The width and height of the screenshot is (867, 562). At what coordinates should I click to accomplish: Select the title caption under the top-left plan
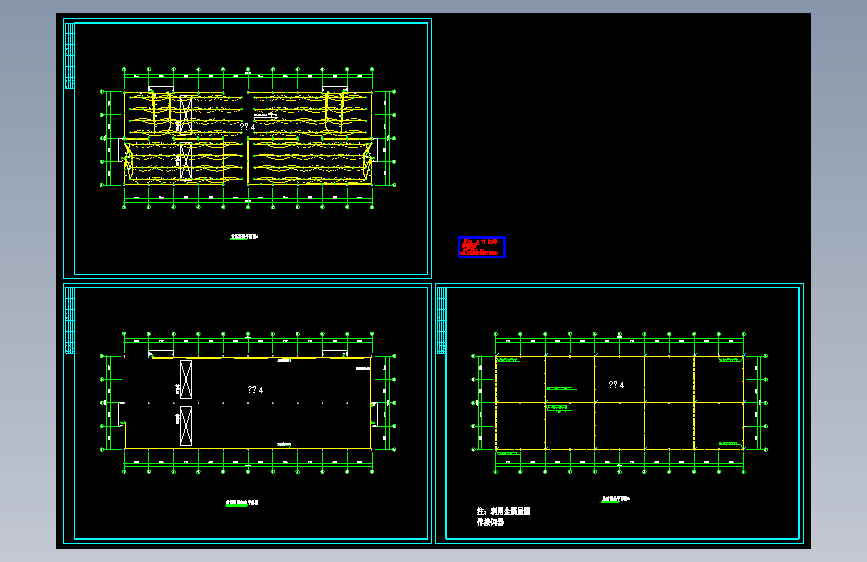click(244, 237)
